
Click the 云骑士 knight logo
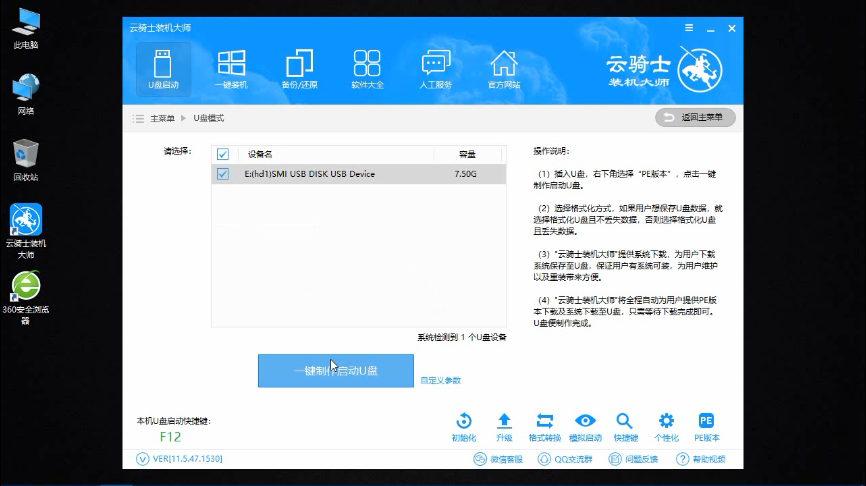700,70
